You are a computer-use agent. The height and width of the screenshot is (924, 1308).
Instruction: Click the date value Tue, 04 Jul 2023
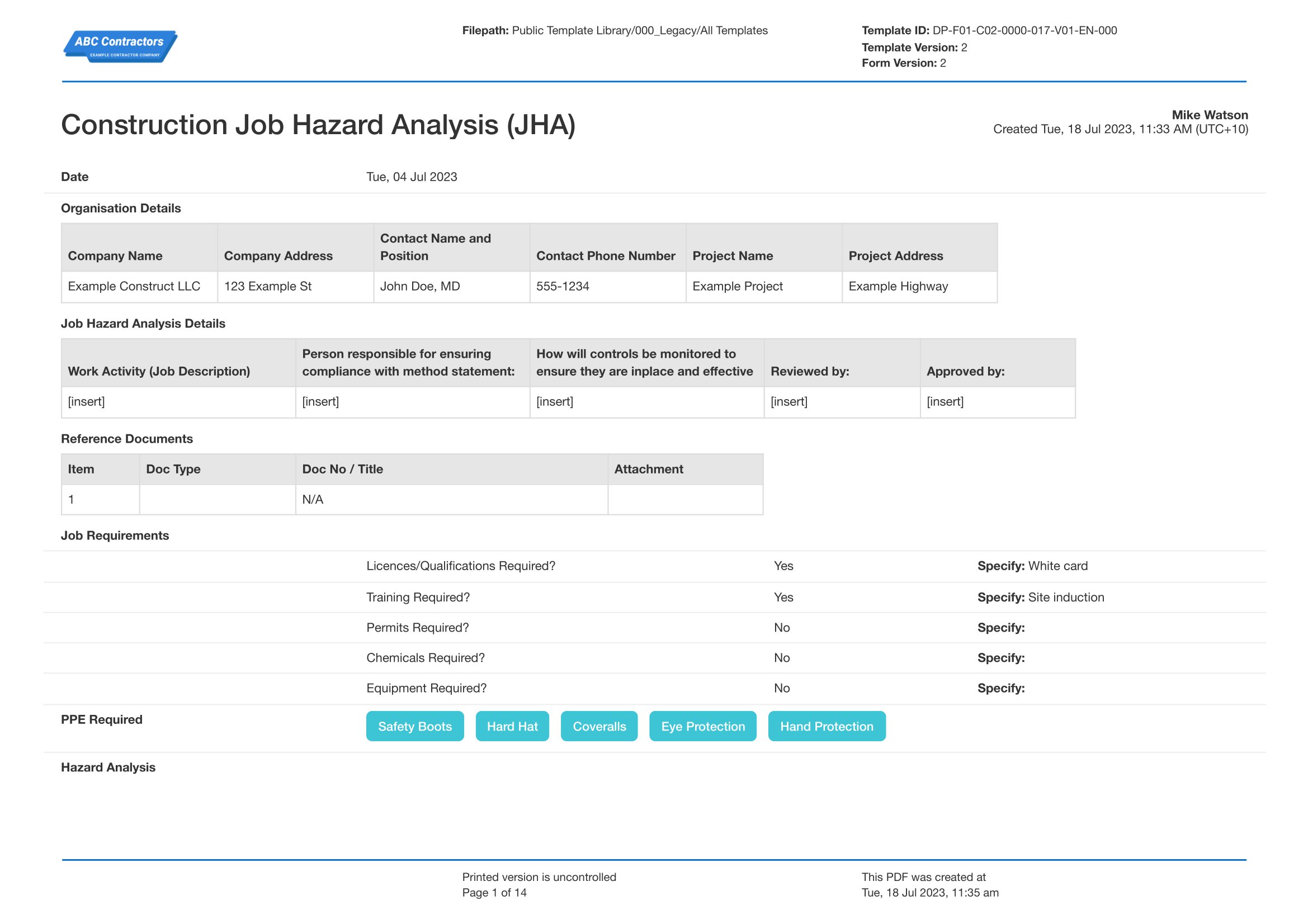click(412, 177)
